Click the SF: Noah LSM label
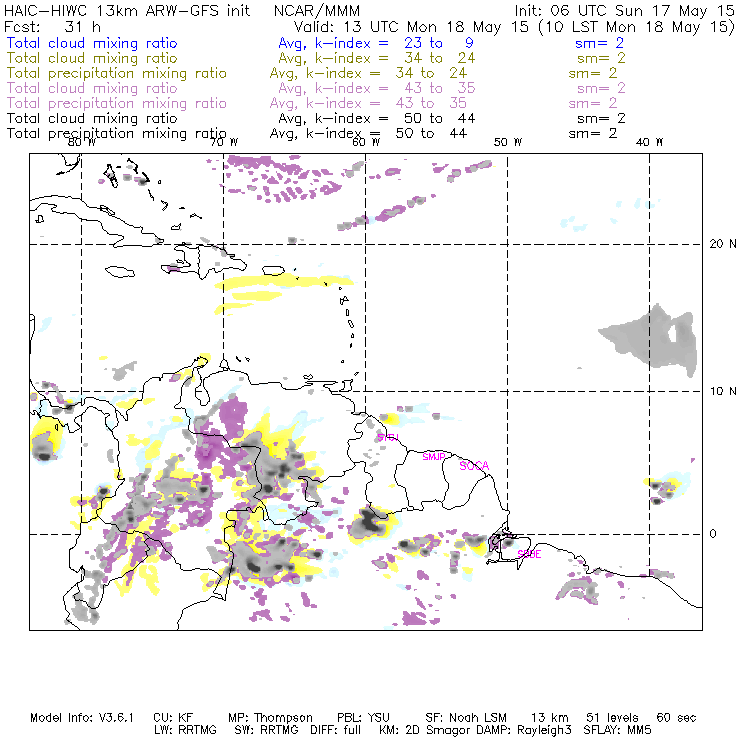Viewport: 740px width, 740px height. tap(466, 718)
